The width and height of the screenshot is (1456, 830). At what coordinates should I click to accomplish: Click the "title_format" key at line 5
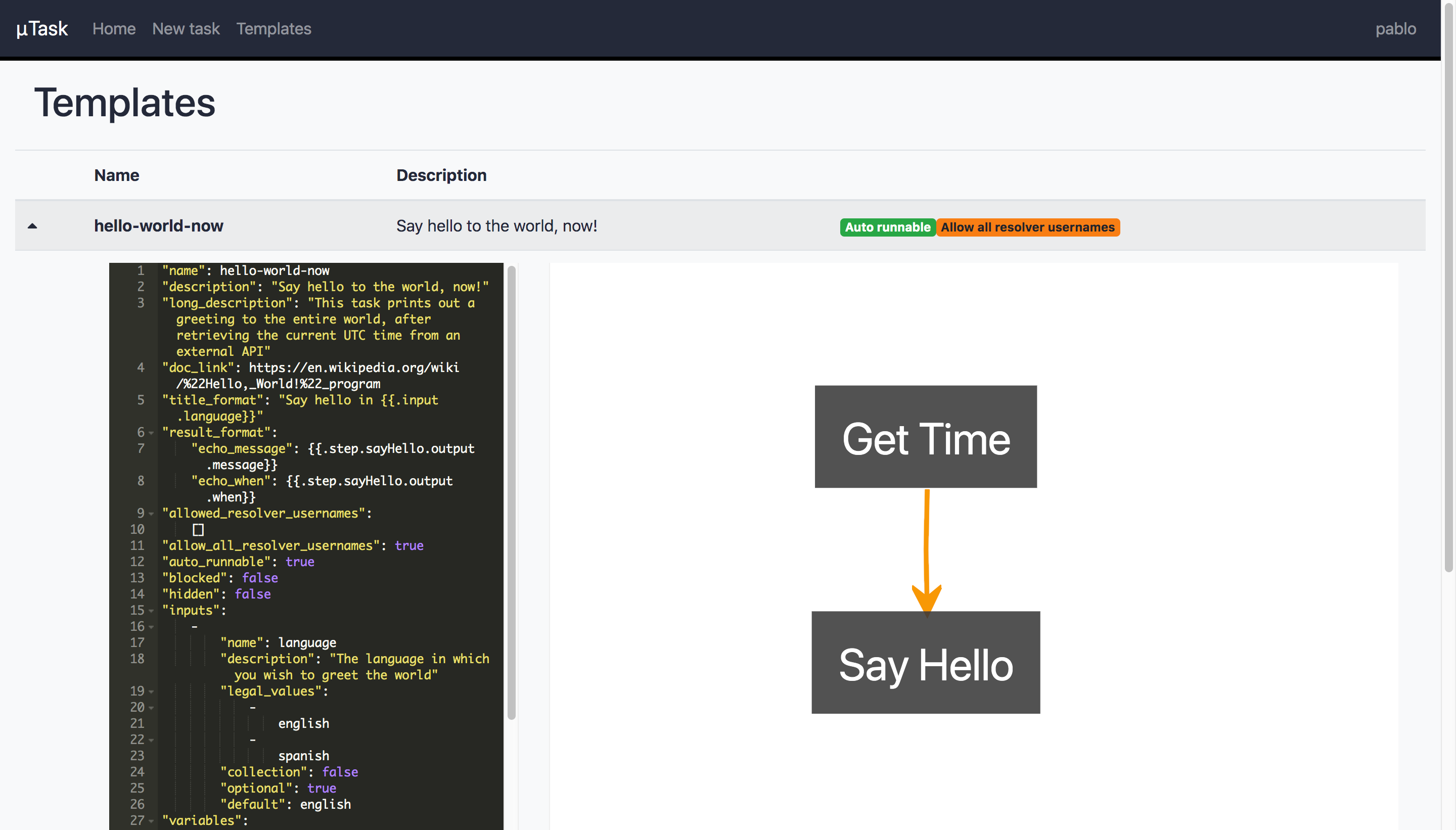point(213,400)
